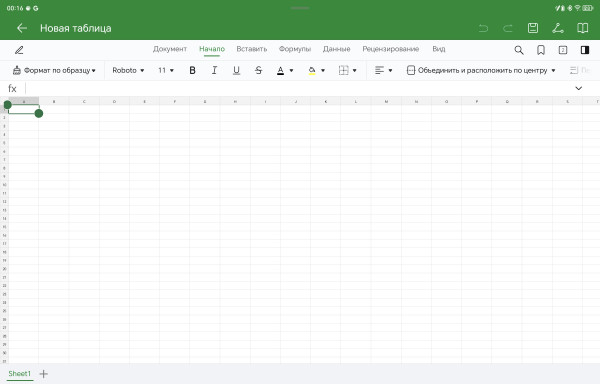Viewport: 600px width, 384px height.
Task: Click the undo arrow in the title bar
Action: coord(483,28)
